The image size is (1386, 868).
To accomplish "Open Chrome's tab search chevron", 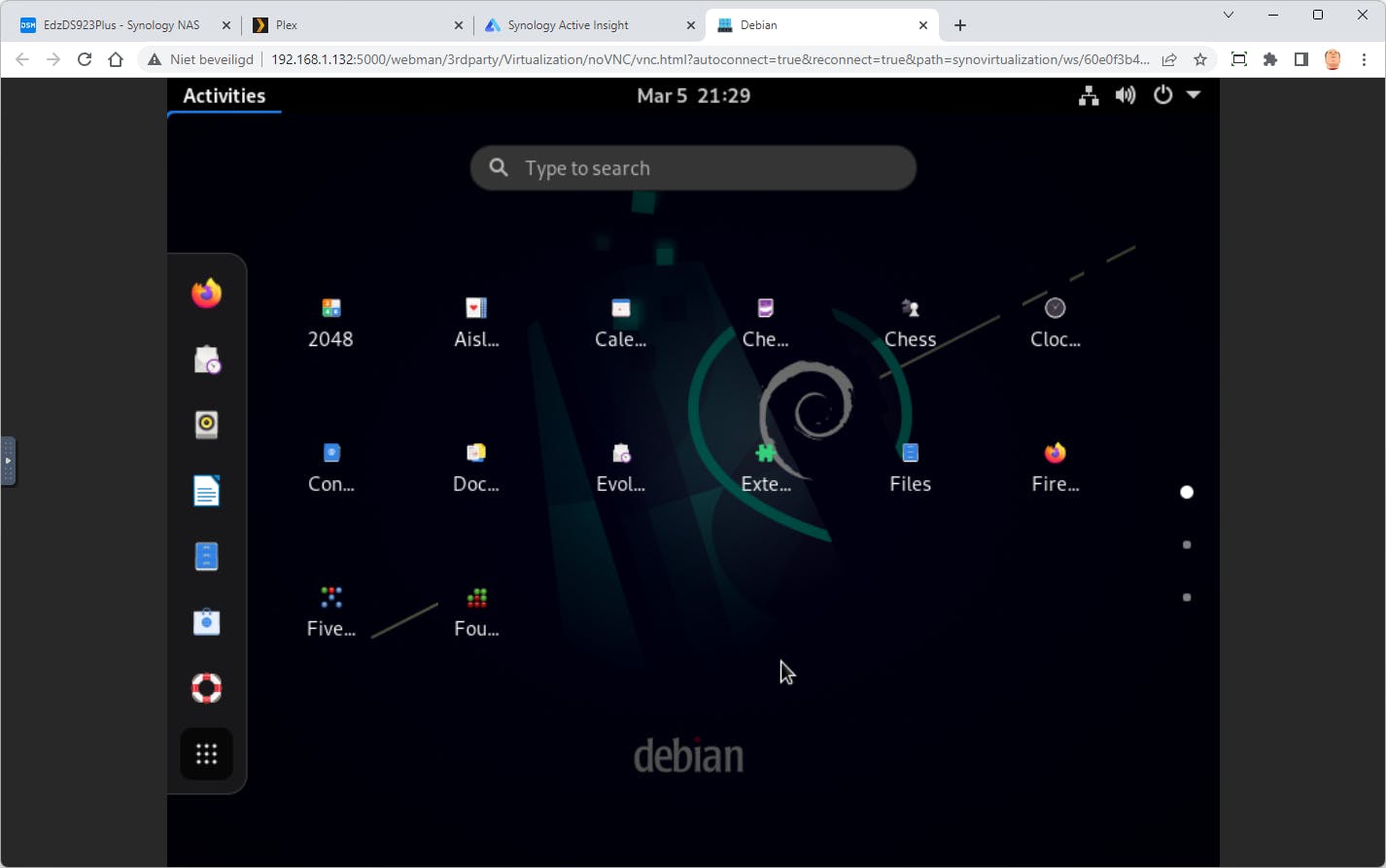I will pyautogui.click(x=1229, y=16).
